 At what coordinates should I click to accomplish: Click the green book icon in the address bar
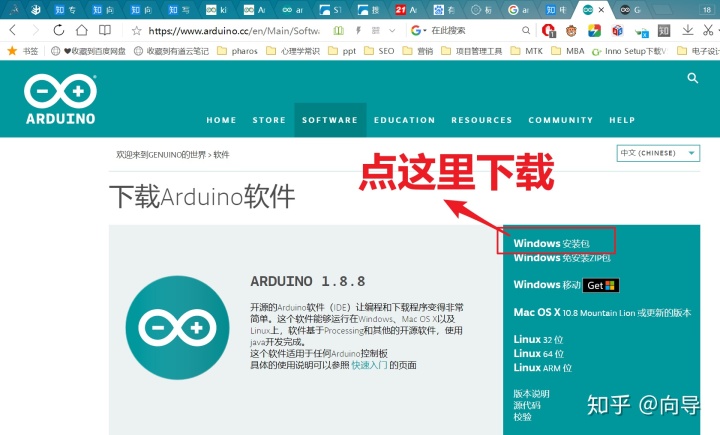pyautogui.click(x=338, y=31)
